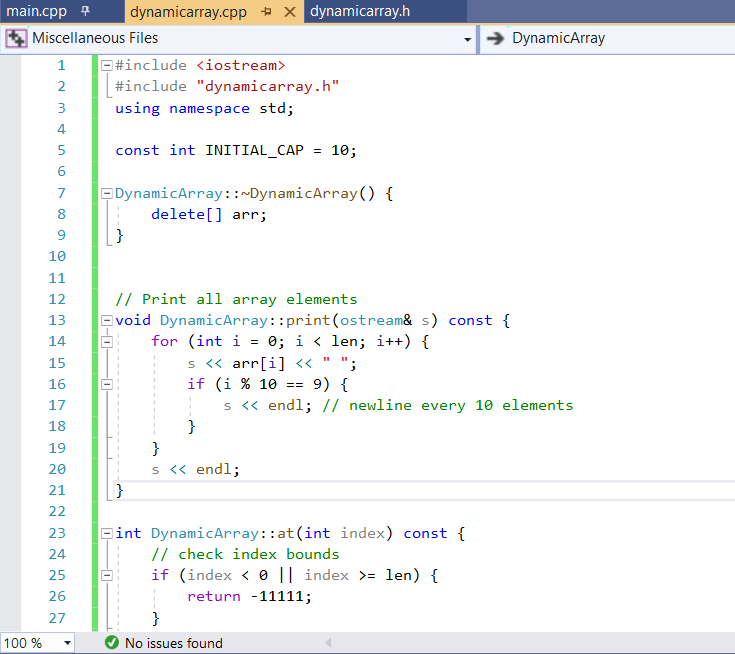
Task: Click 'return' keyword on line 26
Action: click(x=214, y=596)
